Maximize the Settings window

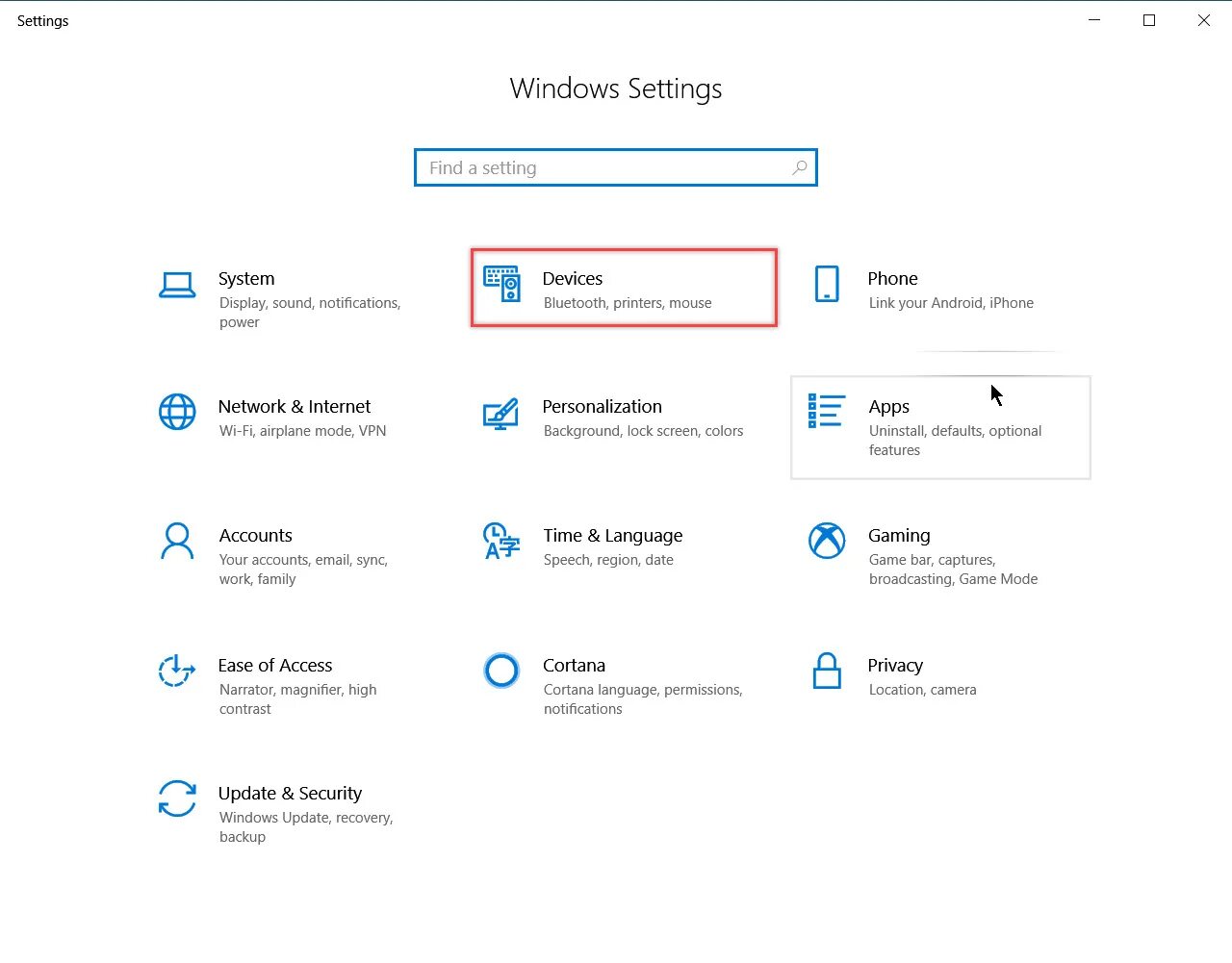pyautogui.click(x=1149, y=20)
